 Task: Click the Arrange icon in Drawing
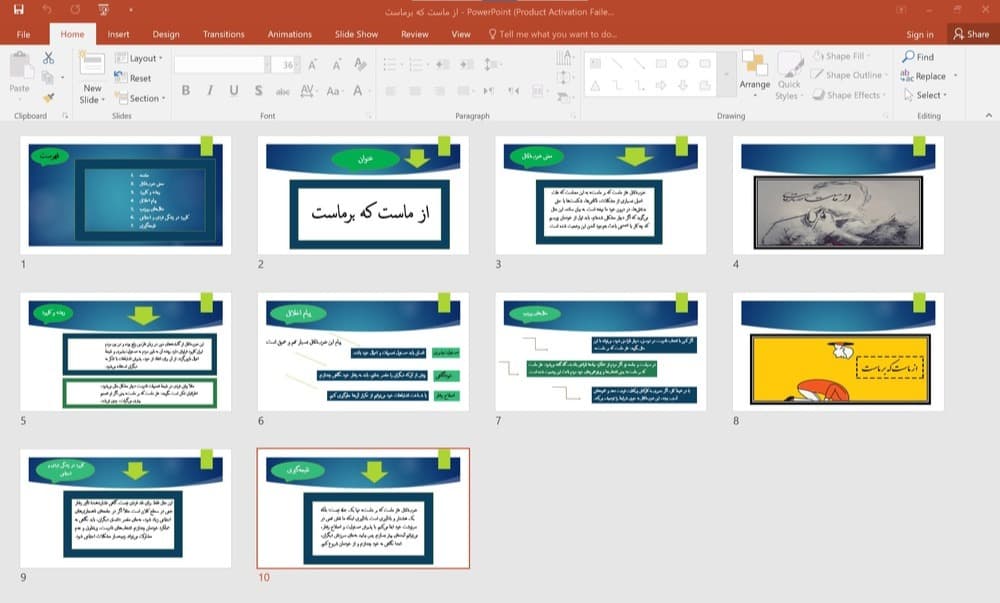(754, 64)
